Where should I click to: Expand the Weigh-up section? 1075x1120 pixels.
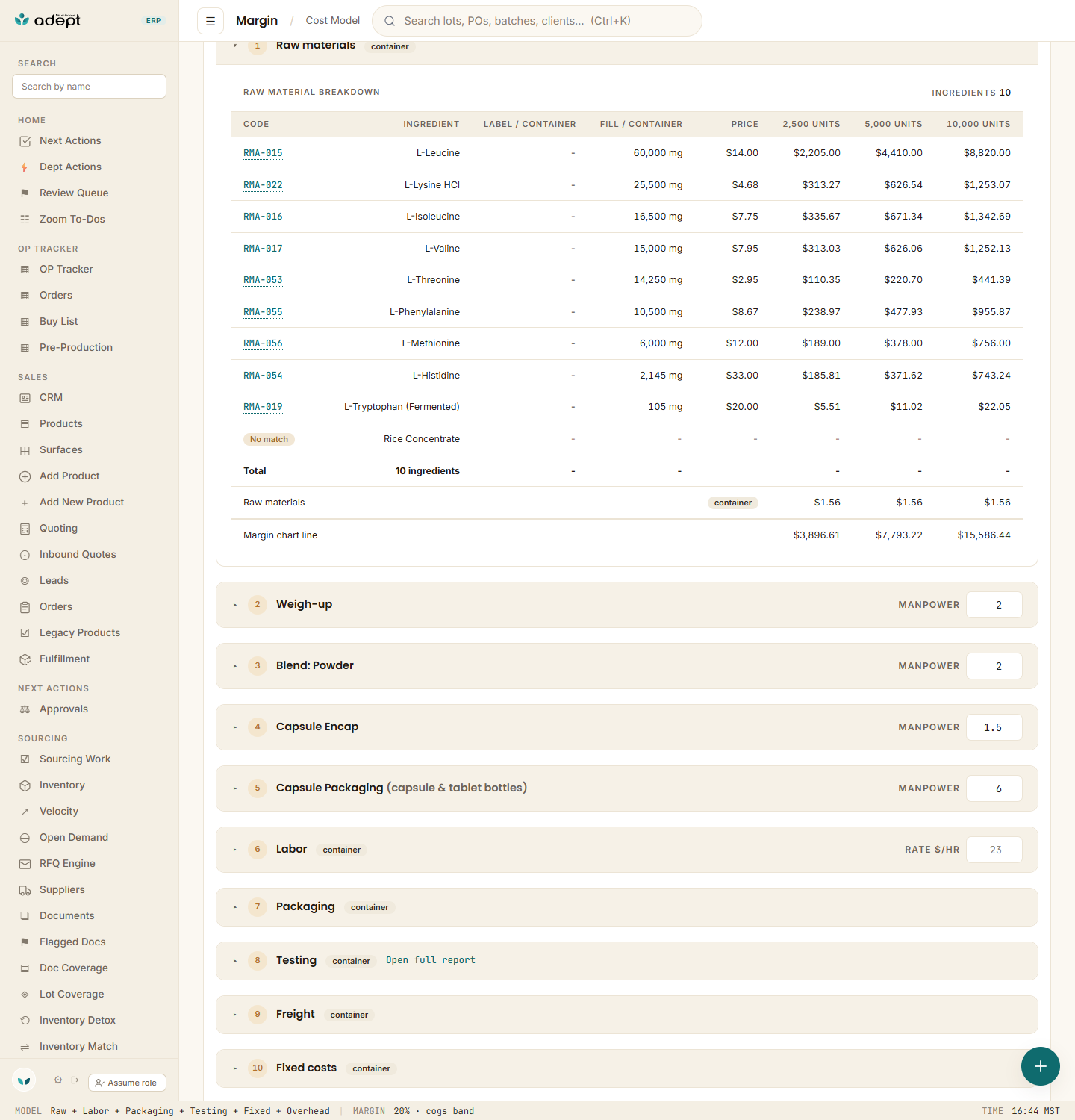235,605
